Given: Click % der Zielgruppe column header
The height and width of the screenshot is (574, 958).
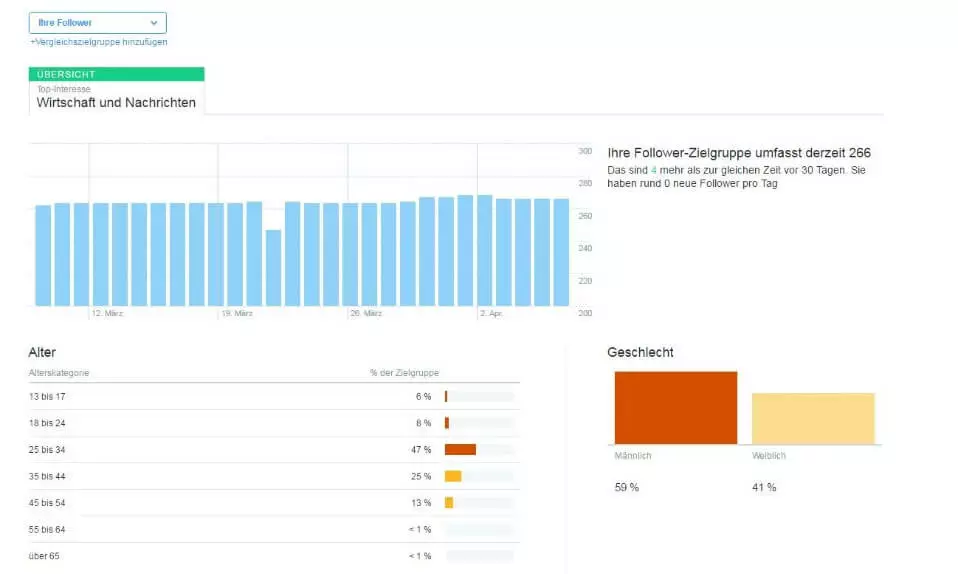Looking at the screenshot, I should click(x=404, y=373).
